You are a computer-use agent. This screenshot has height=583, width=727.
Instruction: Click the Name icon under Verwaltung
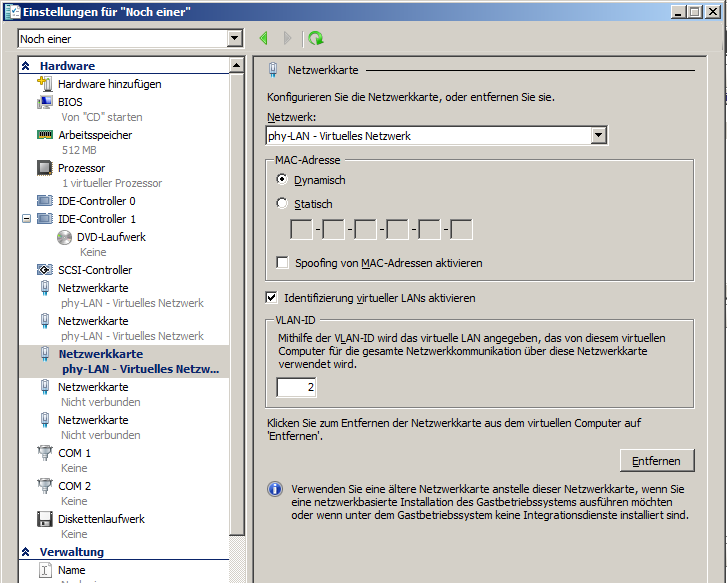pyautogui.click(x=45, y=570)
